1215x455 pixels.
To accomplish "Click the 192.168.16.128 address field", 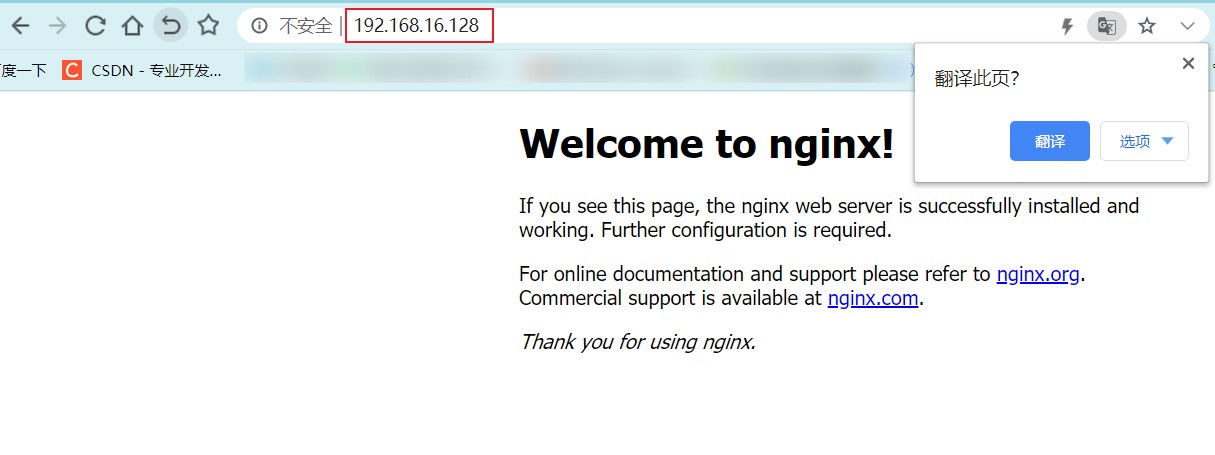I will pos(419,26).
